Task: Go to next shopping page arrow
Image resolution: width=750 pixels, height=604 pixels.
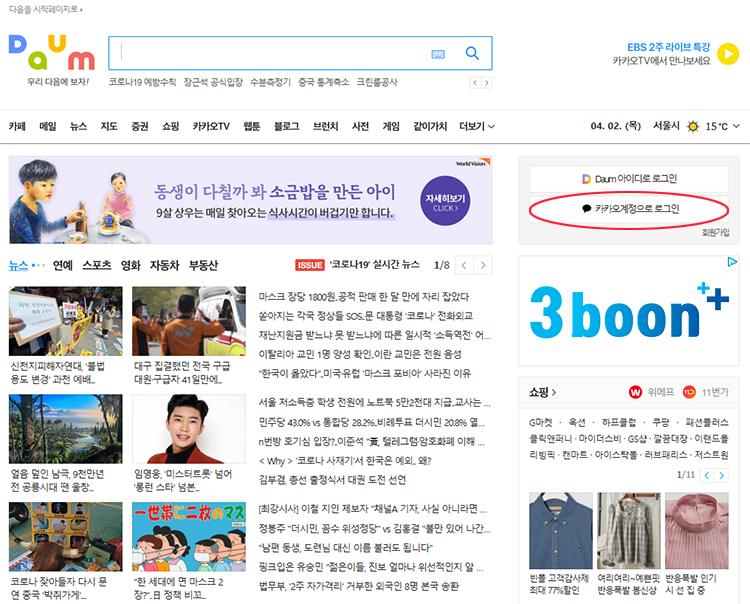Action: tap(721, 475)
